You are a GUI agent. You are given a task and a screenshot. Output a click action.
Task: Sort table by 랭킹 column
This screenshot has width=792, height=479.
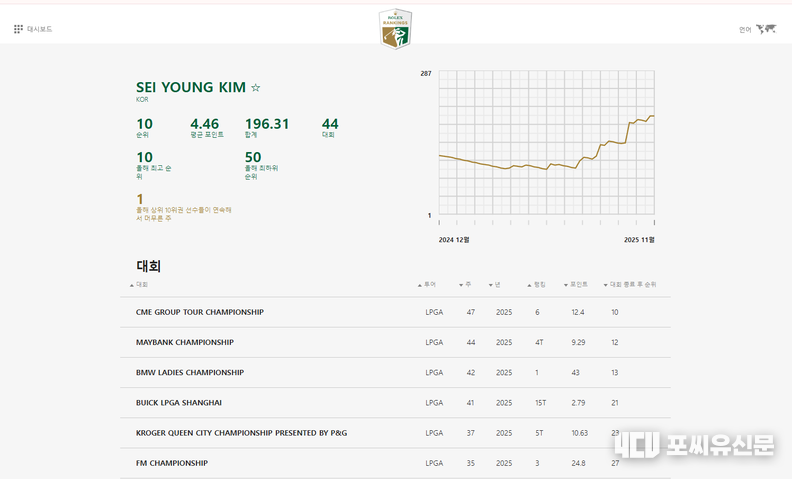coord(539,285)
